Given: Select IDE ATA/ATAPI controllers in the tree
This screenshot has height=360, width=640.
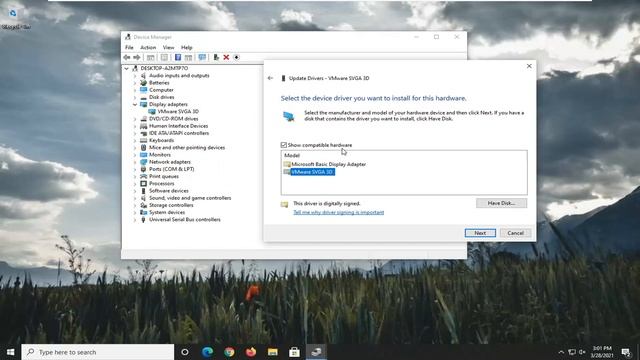Looking at the screenshot, I should point(179,133).
